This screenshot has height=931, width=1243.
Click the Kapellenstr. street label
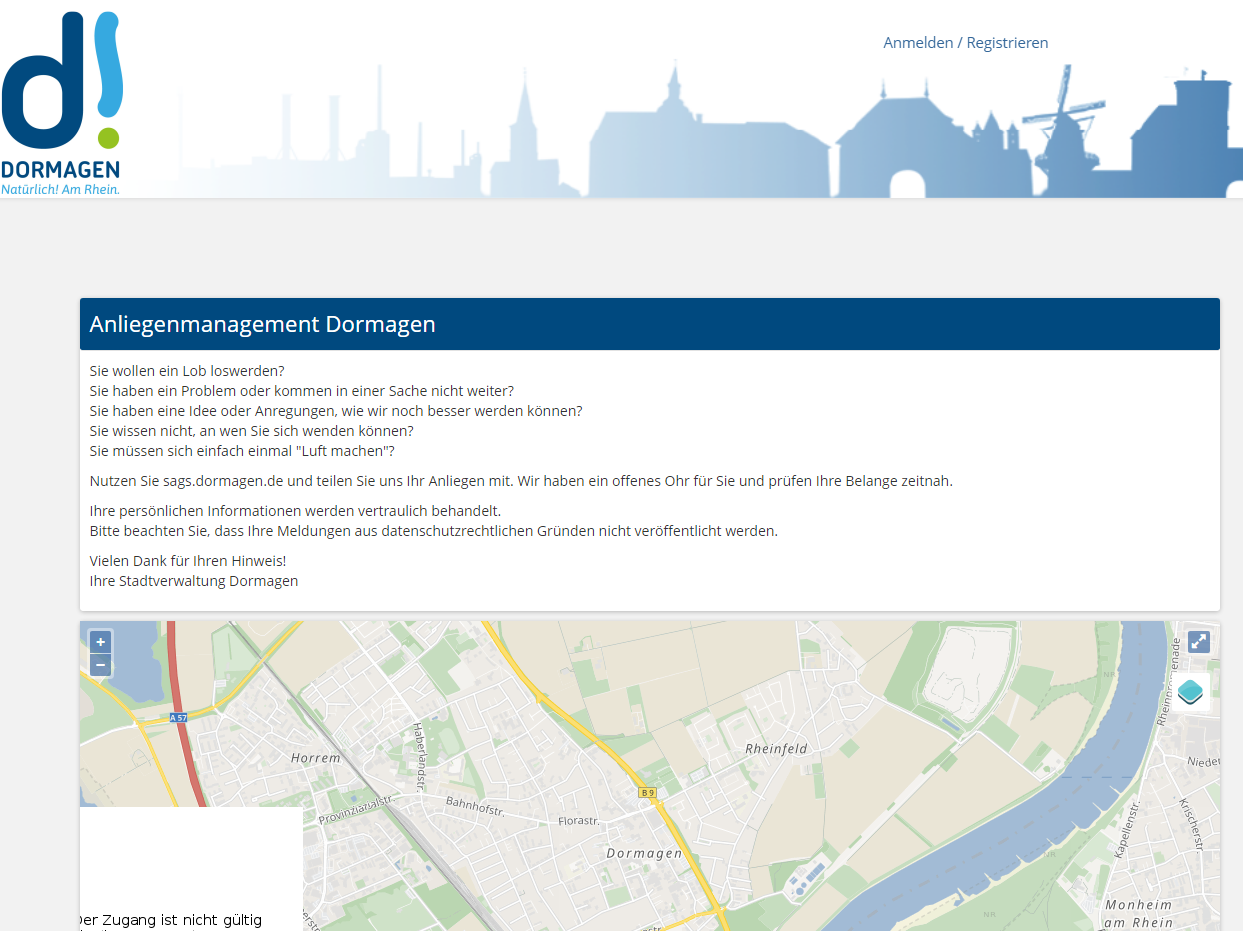pos(1128,830)
